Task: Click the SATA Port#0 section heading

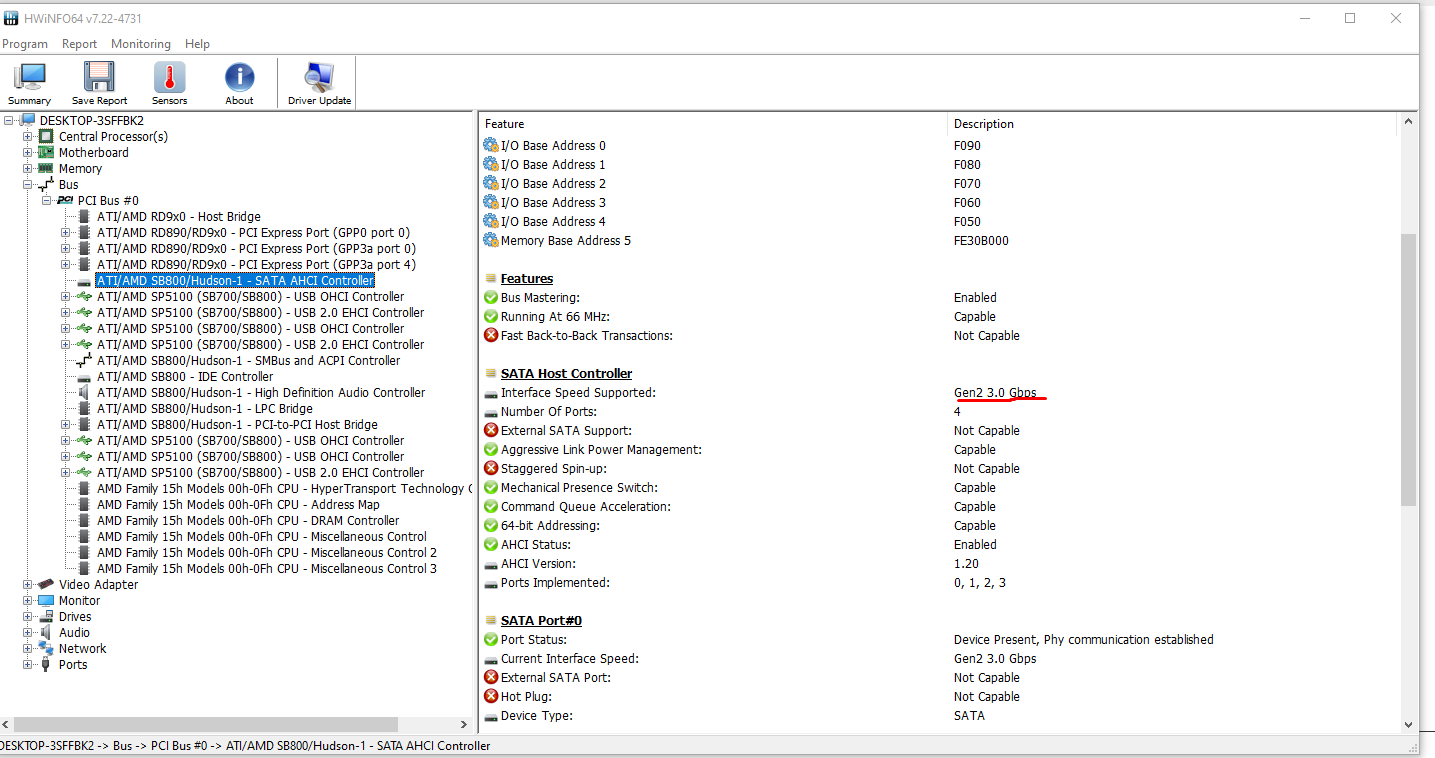Action: (541, 620)
